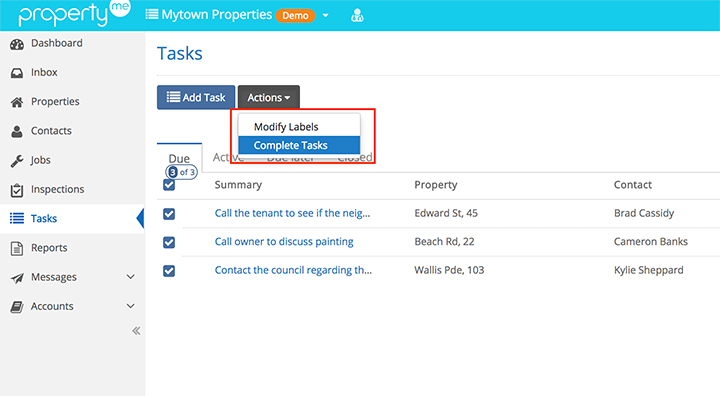Screen dimensions: 720x396
Task: Click the Tasks page heading
Action: point(180,53)
